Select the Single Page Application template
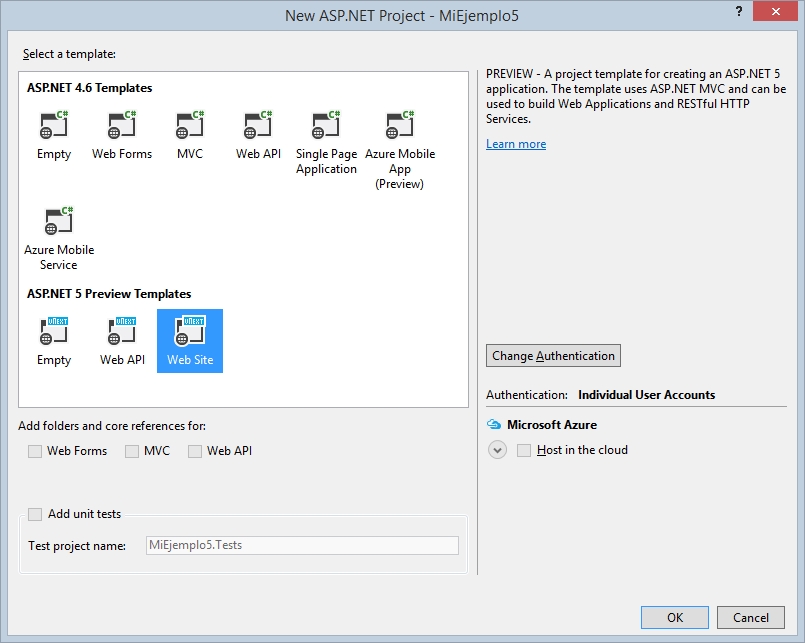 326,142
